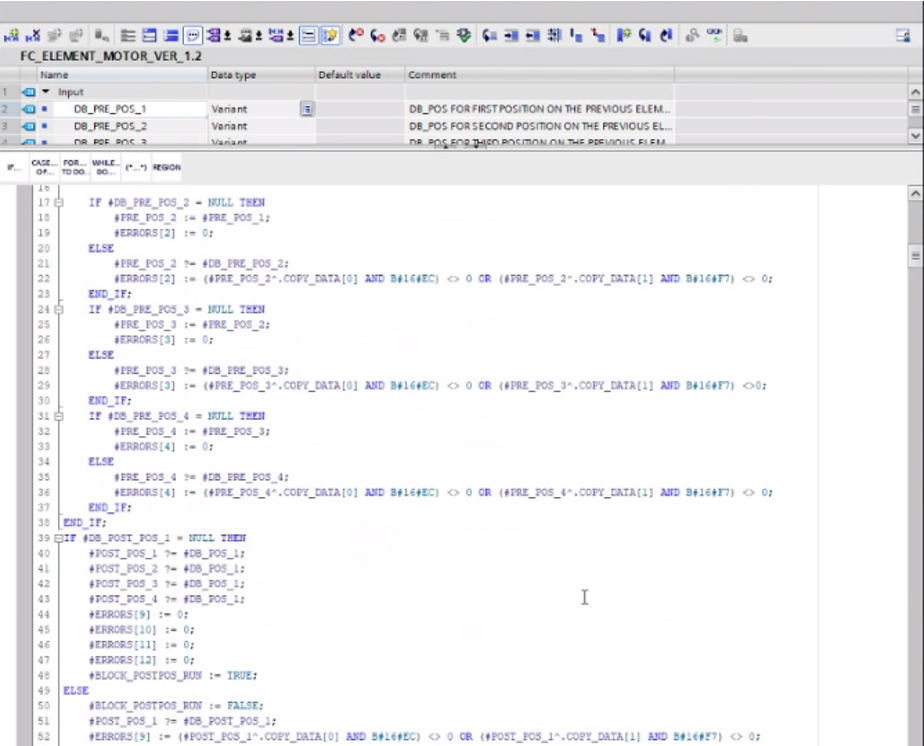924x746 pixels.
Task: Click the code editor scroll up arrow
Action: 915,193
